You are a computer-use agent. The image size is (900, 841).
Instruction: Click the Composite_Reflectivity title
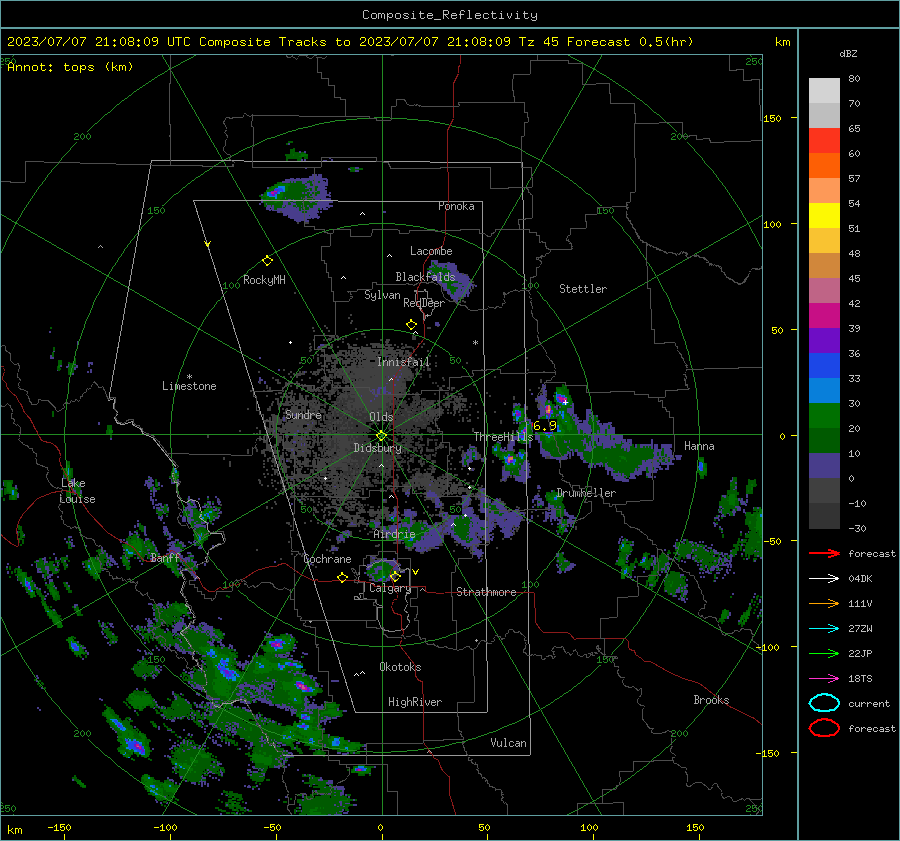[450, 15]
